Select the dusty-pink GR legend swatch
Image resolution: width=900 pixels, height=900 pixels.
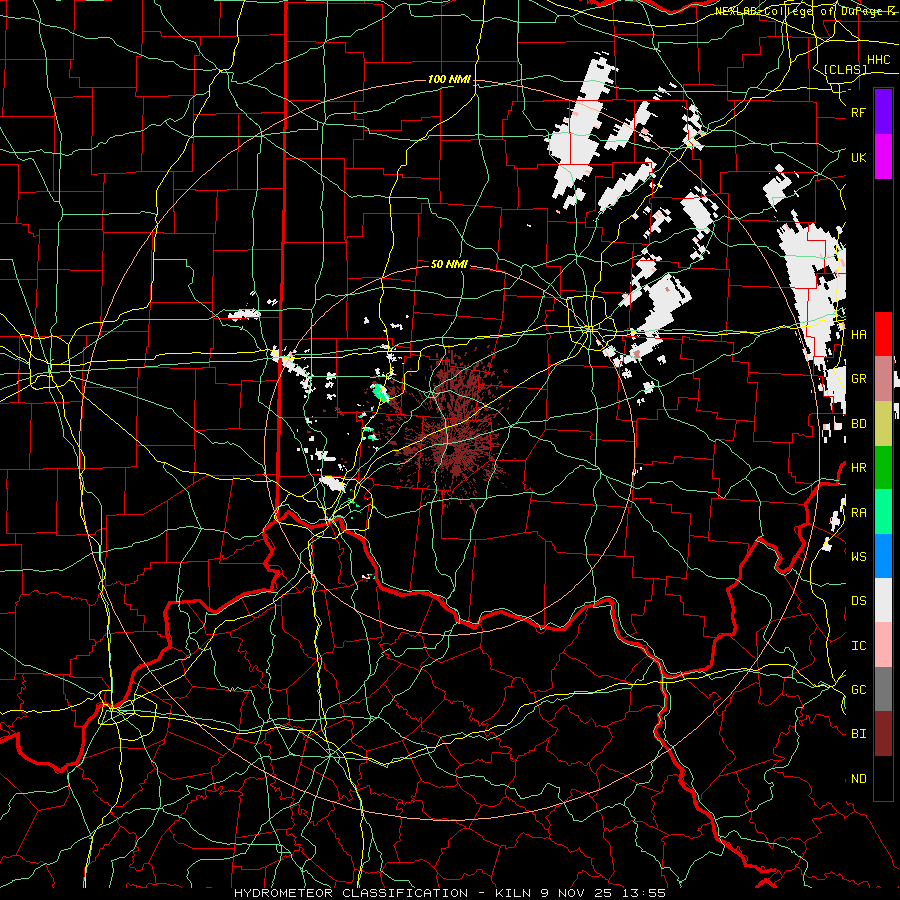click(x=883, y=379)
